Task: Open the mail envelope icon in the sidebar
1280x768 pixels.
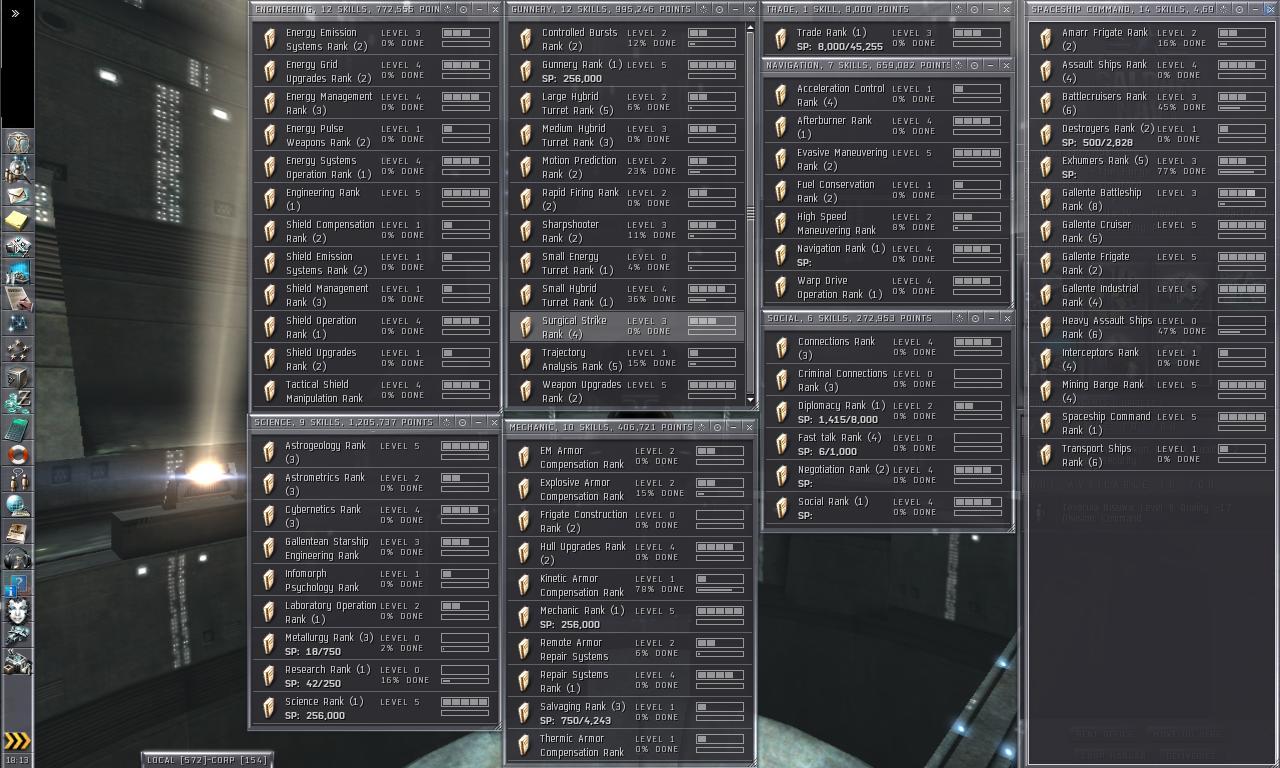Action: coord(17,194)
